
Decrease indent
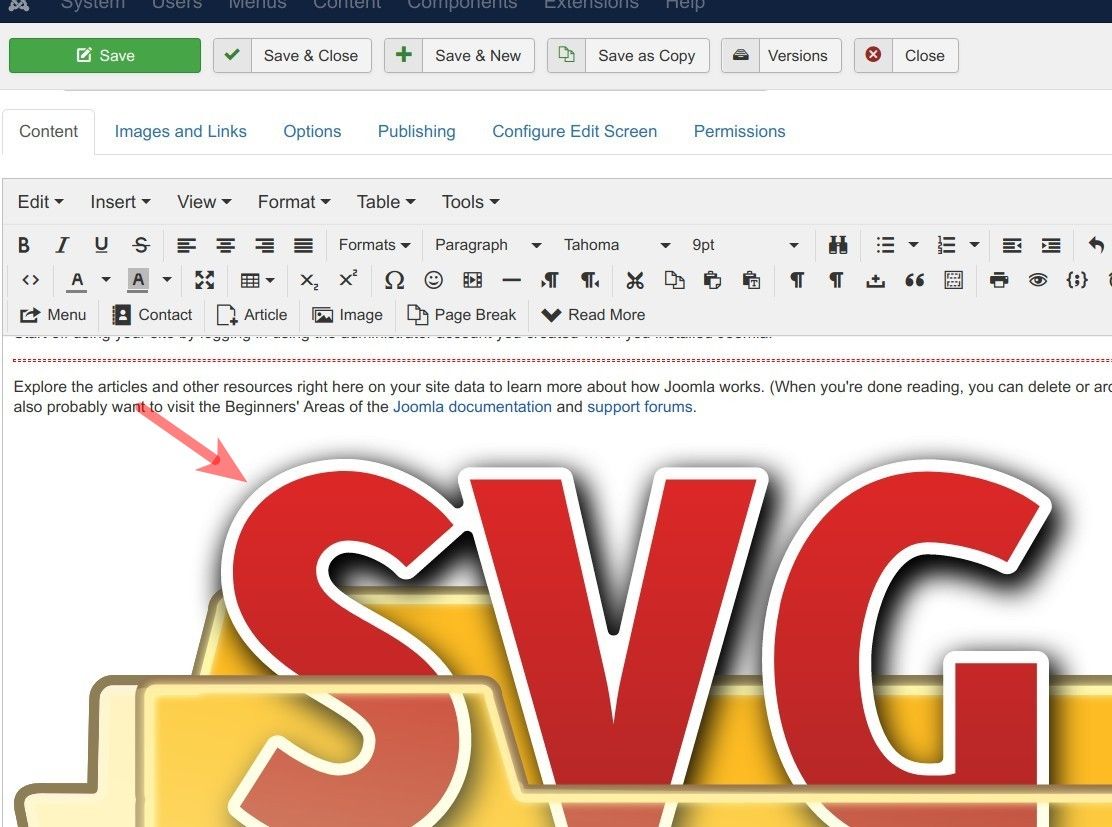[1012, 245]
